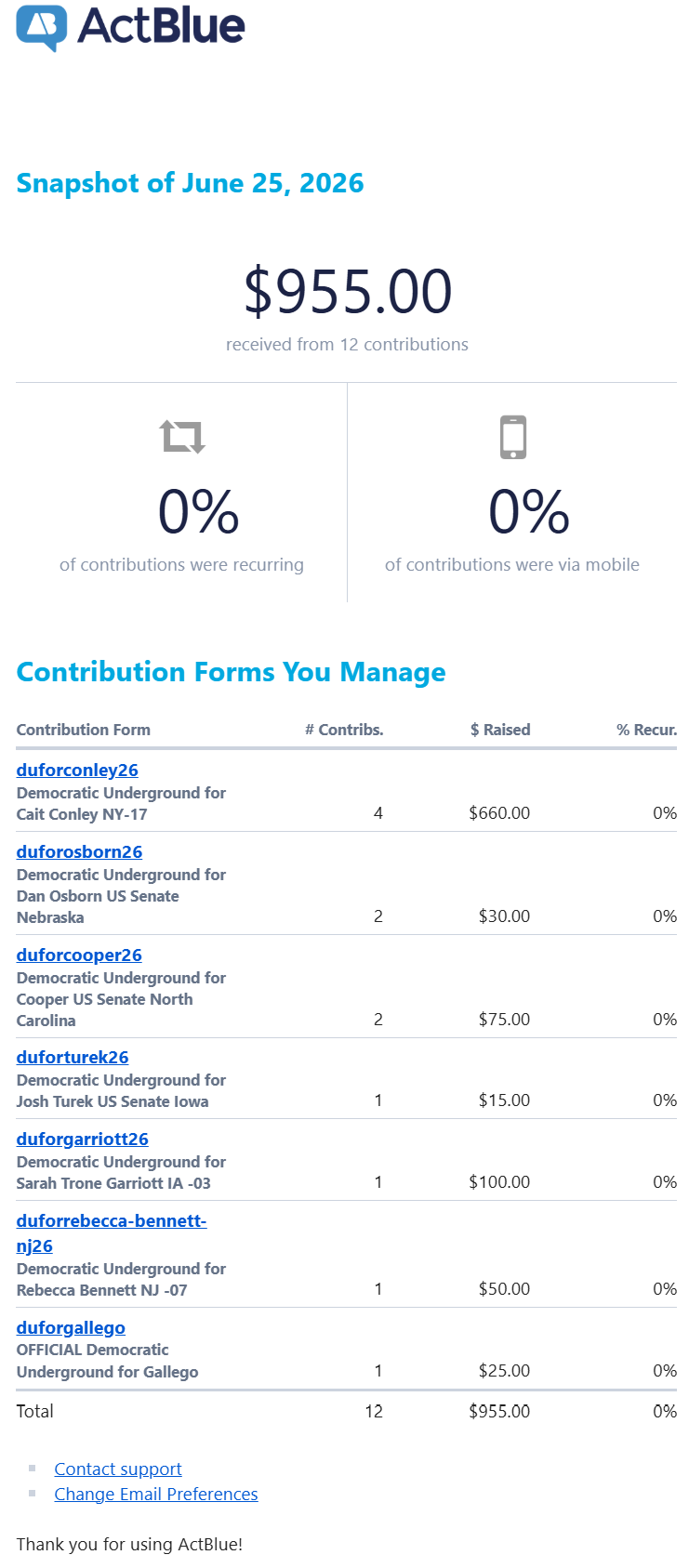Click the mobile phone icon

[x=513, y=437]
